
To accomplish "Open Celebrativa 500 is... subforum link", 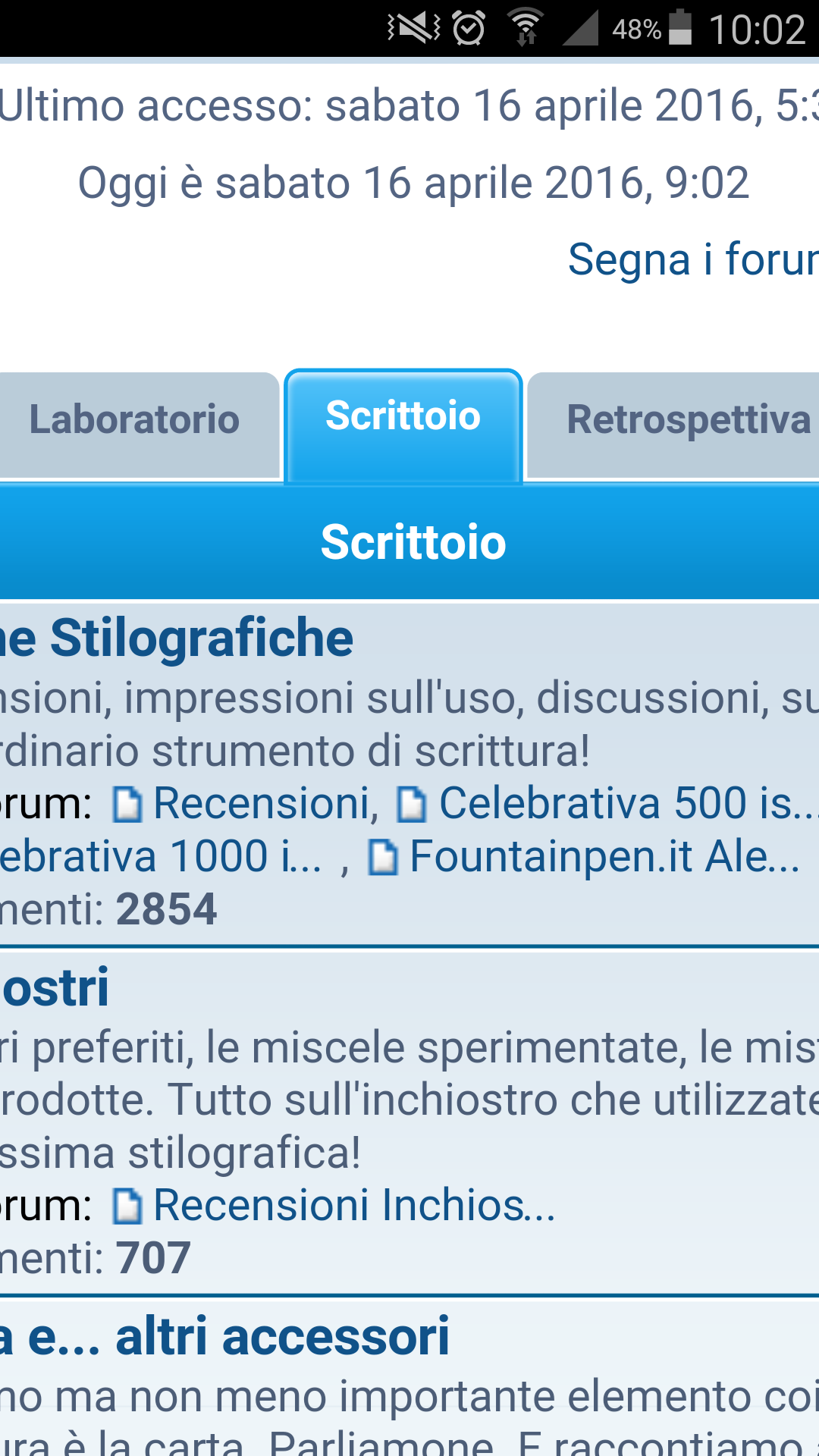I will click(628, 803).
